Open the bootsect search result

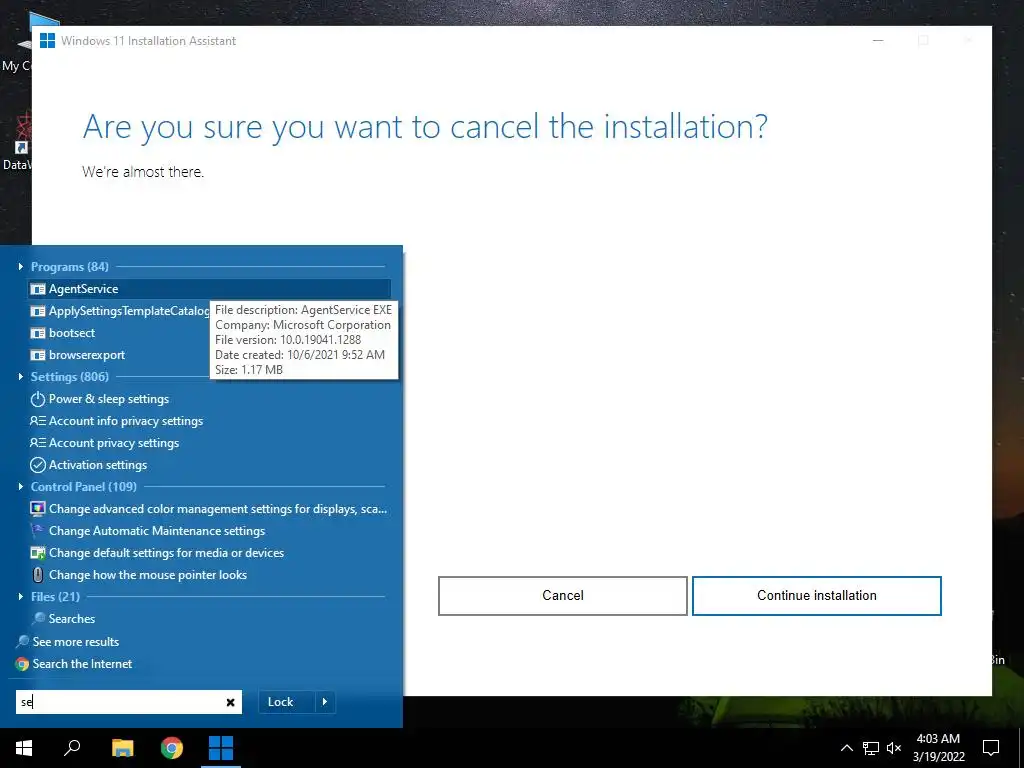point(72,333)
